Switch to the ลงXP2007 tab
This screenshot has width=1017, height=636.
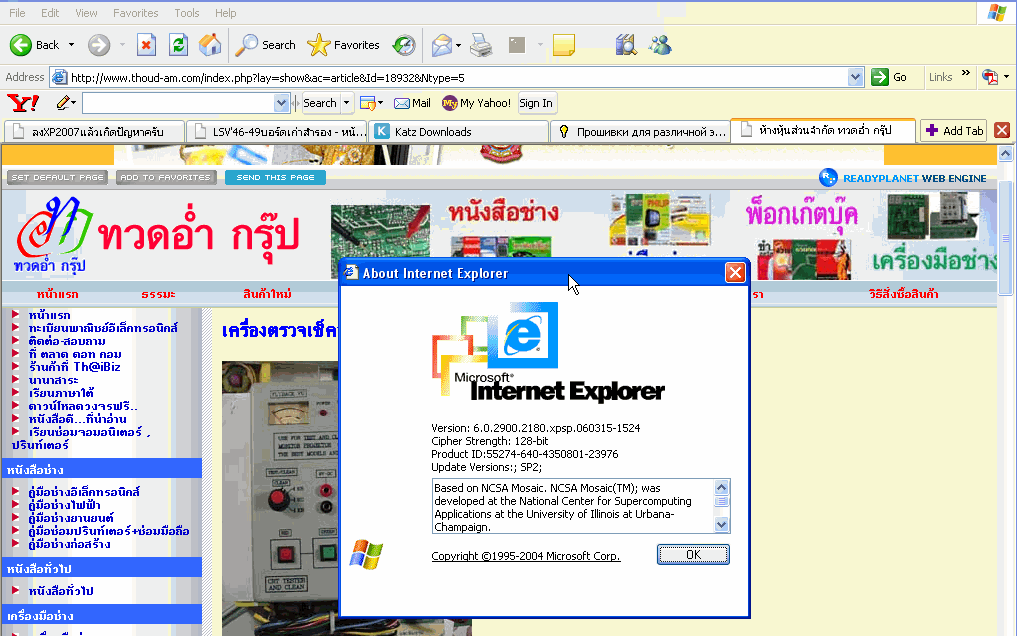coord(95,132)
